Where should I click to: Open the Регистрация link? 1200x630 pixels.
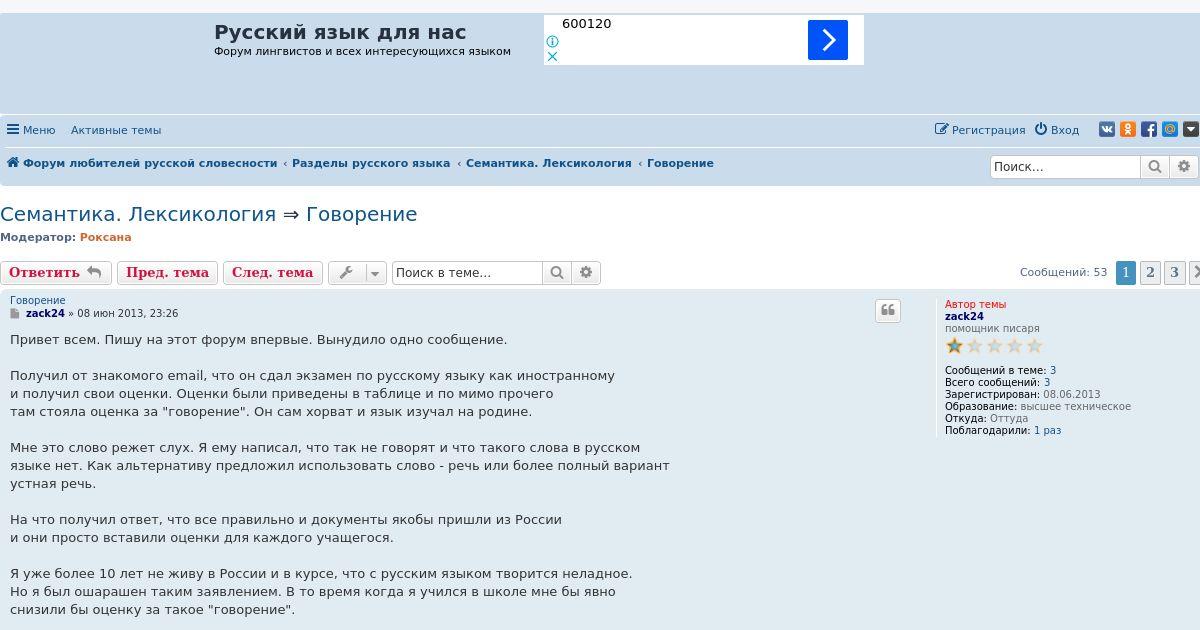coord(980,130)
